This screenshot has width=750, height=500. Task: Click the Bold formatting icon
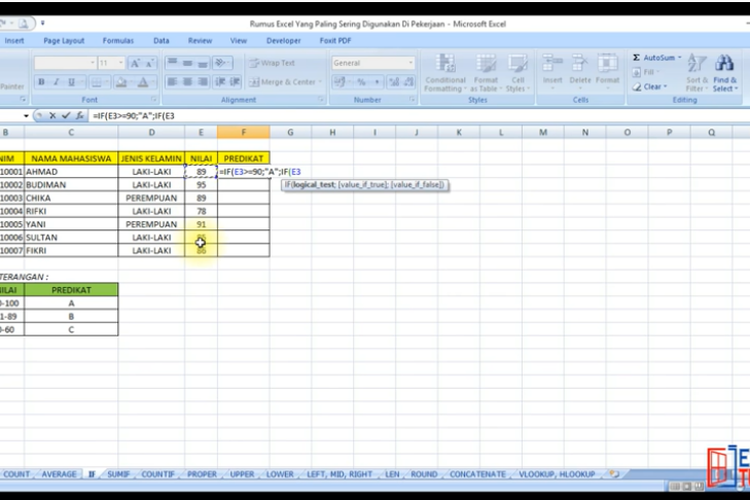[42, 82]
